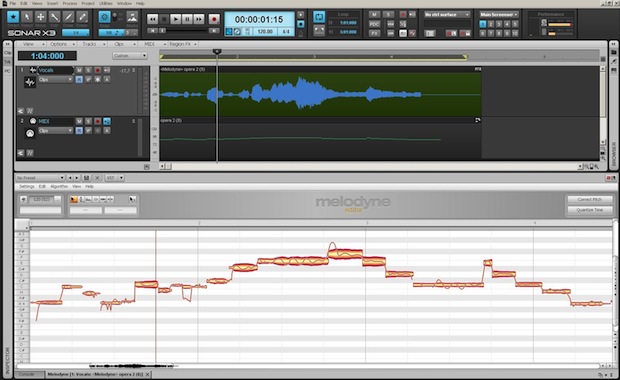Screen dimensions: 620x380
Task: Click the transport Play button
Action: 176,19
